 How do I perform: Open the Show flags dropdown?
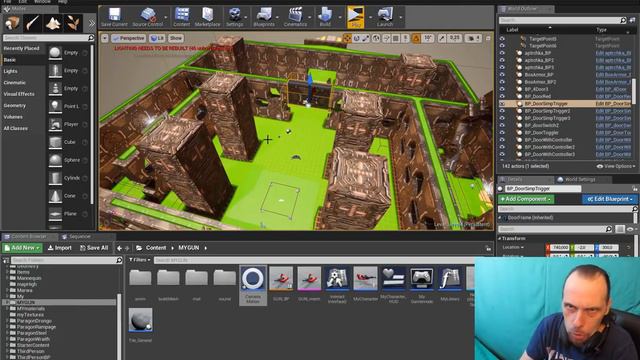tap(176, 38)
